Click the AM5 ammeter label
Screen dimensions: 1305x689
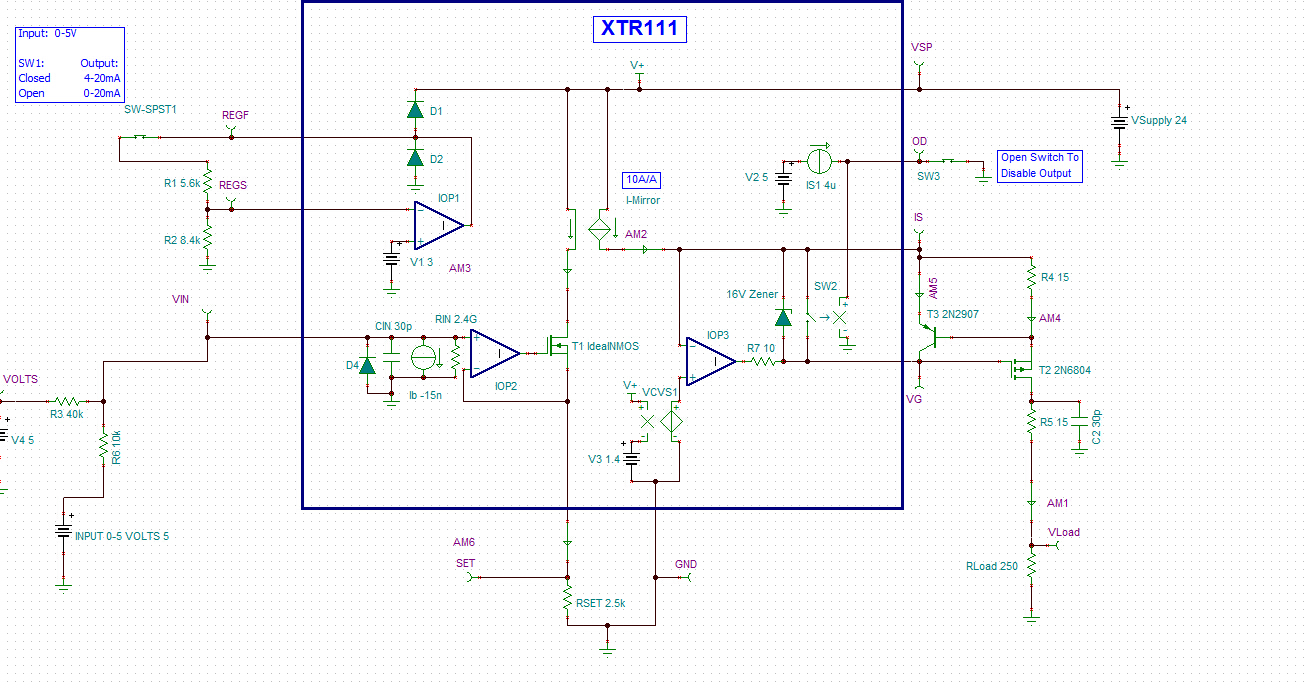(x=934, y=288)
